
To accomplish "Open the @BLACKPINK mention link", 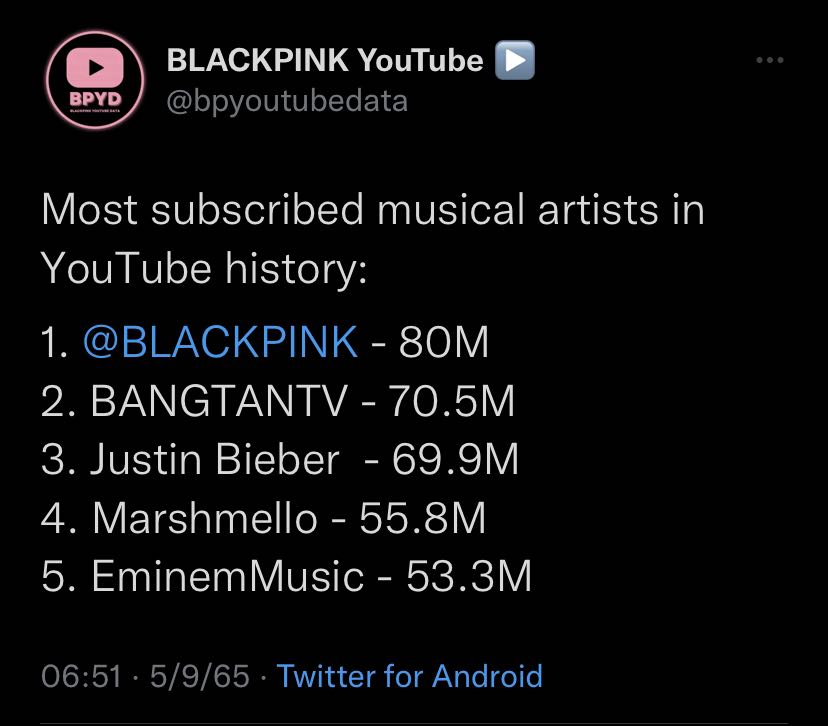I will pos(220,343).
